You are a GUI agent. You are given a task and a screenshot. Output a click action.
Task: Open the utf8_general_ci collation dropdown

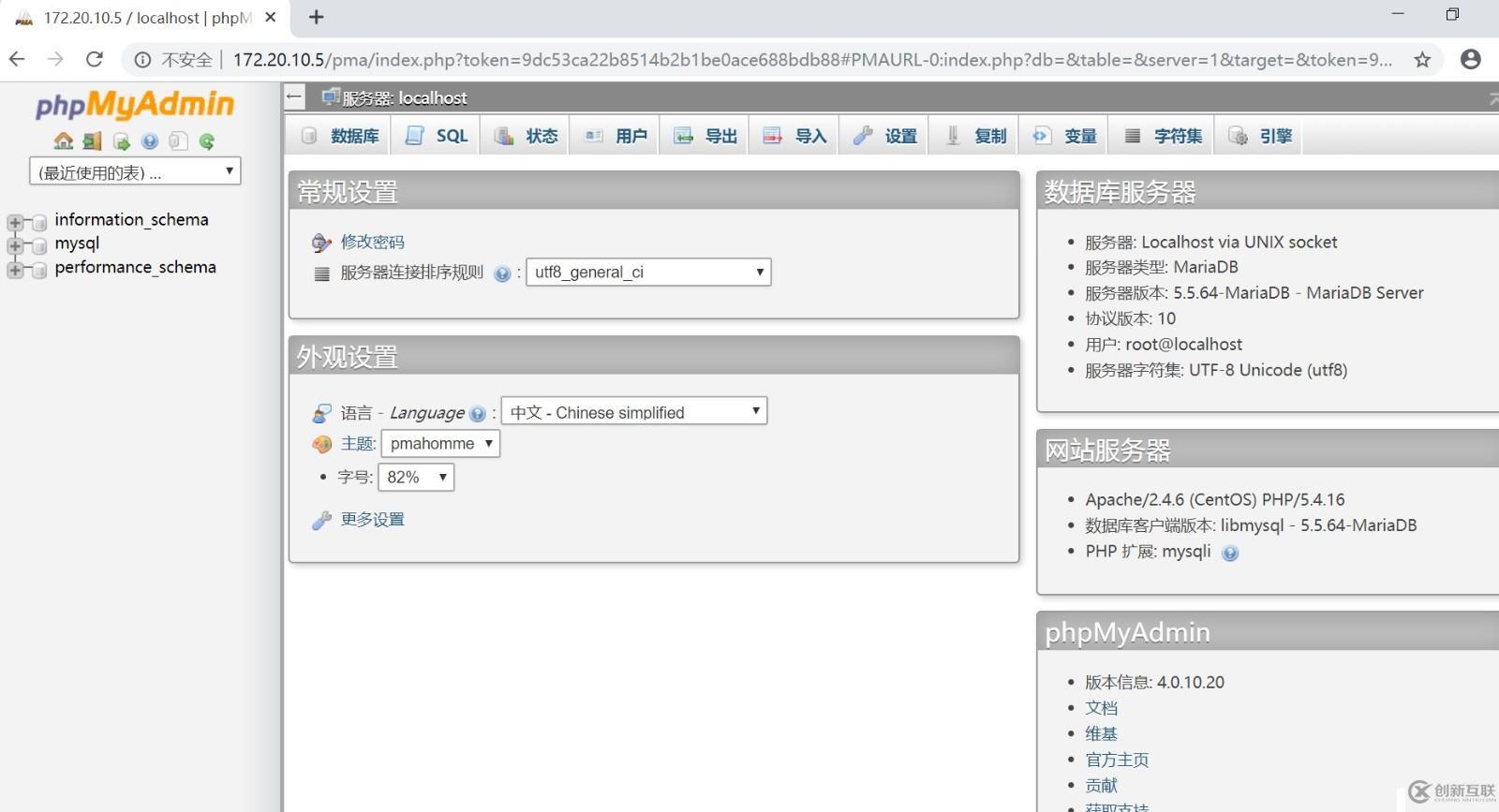pyautogui.click(x=648, y=272)
